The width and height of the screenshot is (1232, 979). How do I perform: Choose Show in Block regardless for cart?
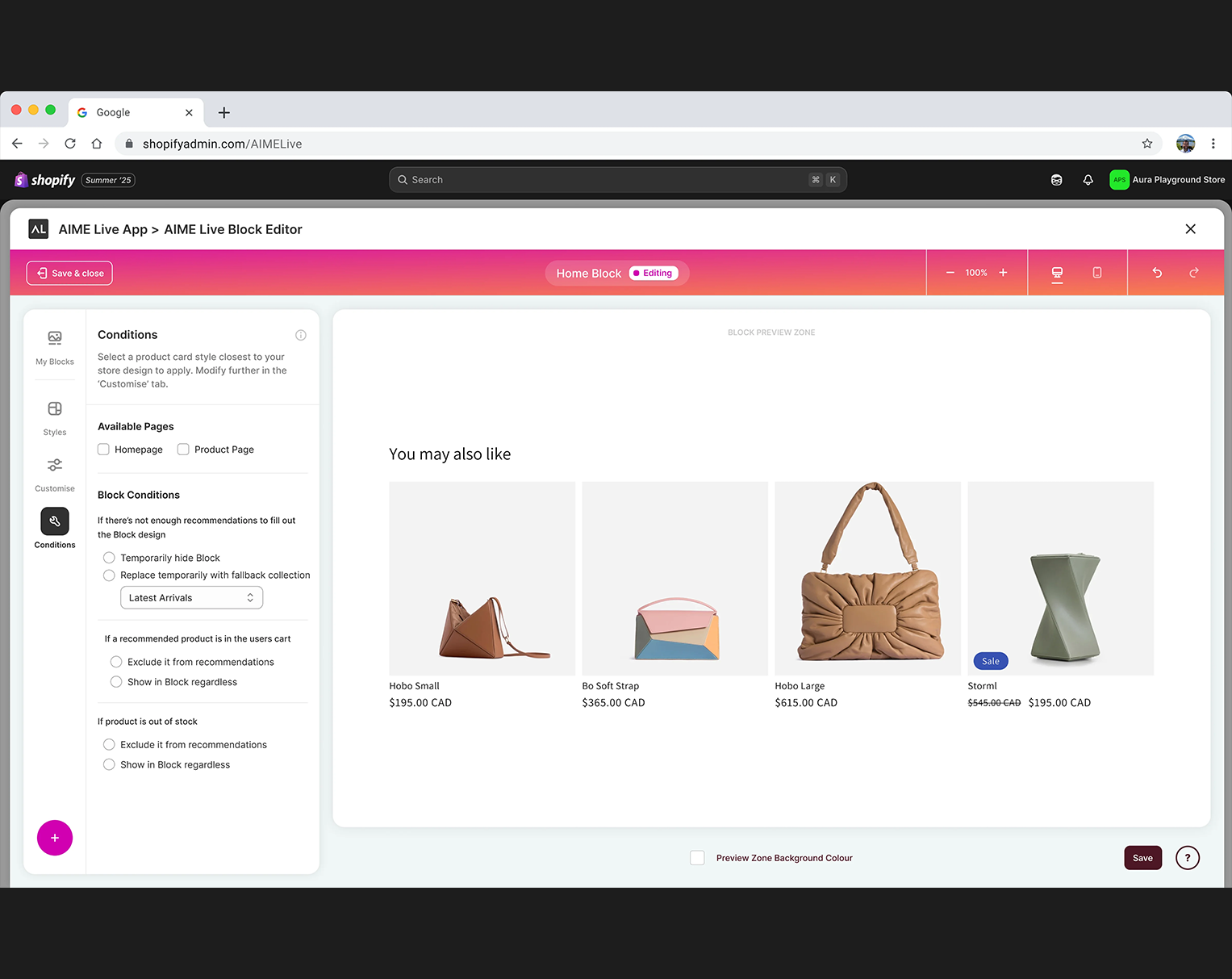[x=116, y=682]
